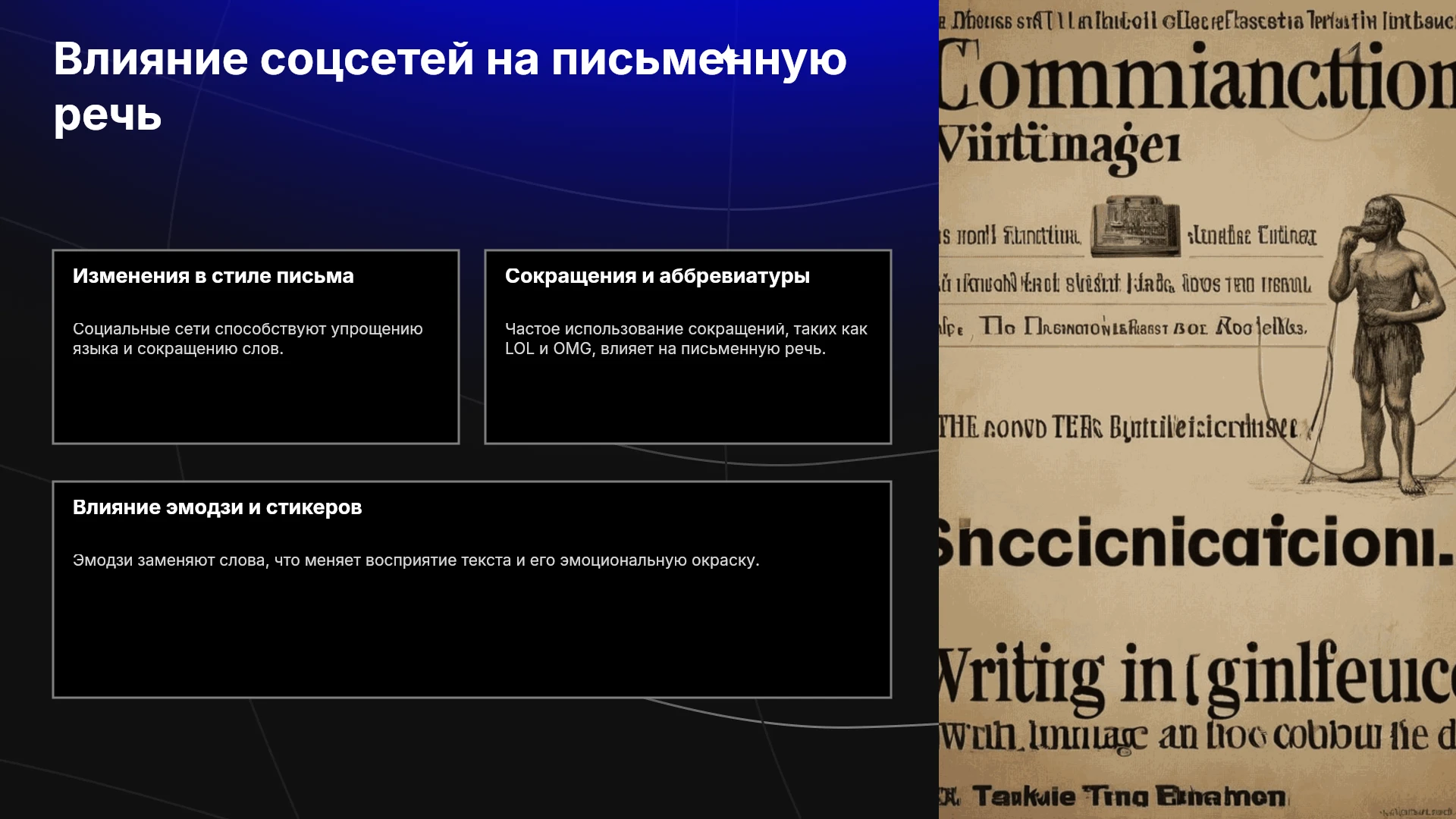Click the word "речь" in the title's second line
This screenshot has width=1456, height=819.
point(108,116)
